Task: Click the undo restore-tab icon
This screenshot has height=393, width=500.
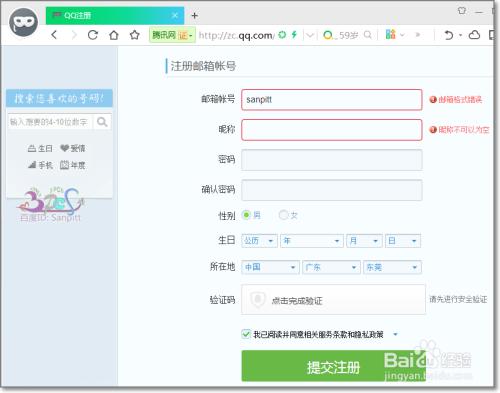Action: [x=449, y=35]
